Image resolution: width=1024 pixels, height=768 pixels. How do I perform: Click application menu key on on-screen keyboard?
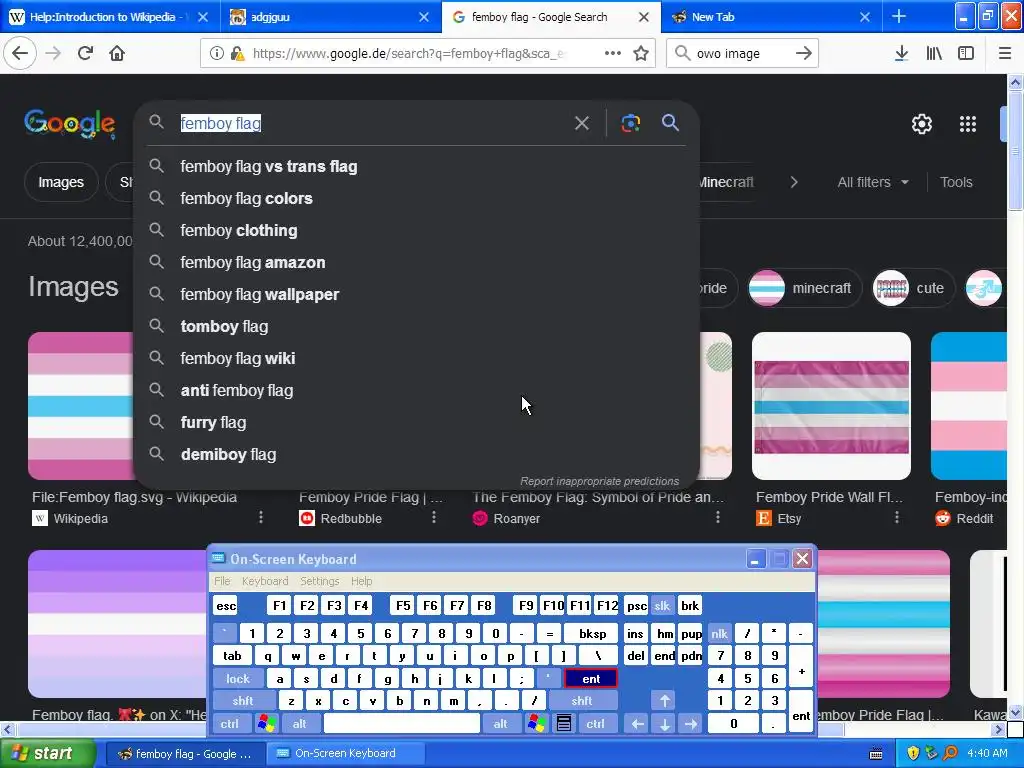564,724
